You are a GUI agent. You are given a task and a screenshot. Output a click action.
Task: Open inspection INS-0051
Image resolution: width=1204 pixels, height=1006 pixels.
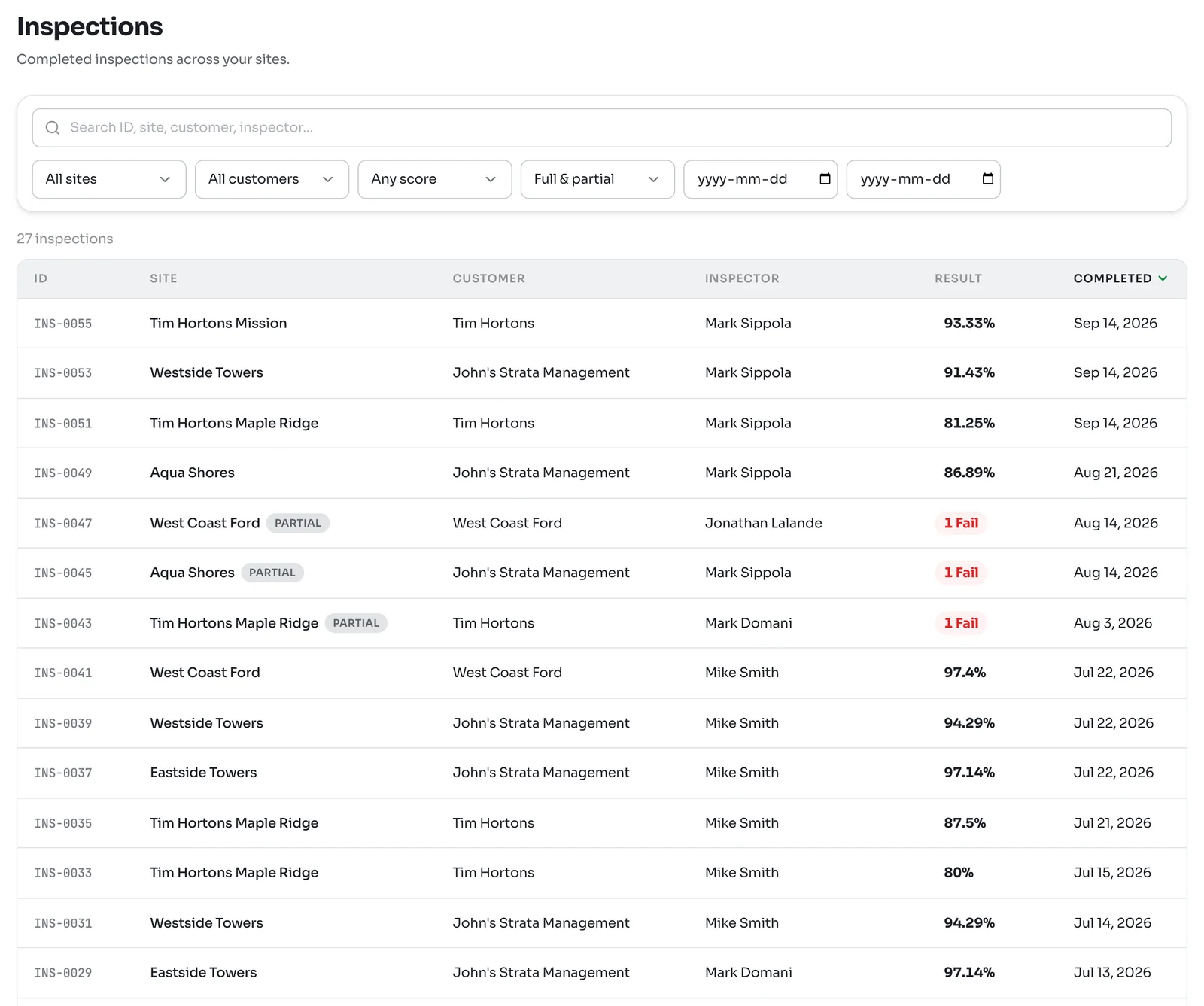pos(601,424)
